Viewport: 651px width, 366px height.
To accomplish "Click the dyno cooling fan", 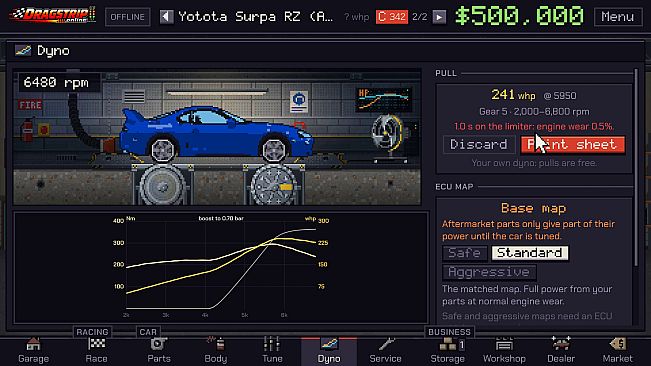I will pyautogui.click(x=387, y=132).
